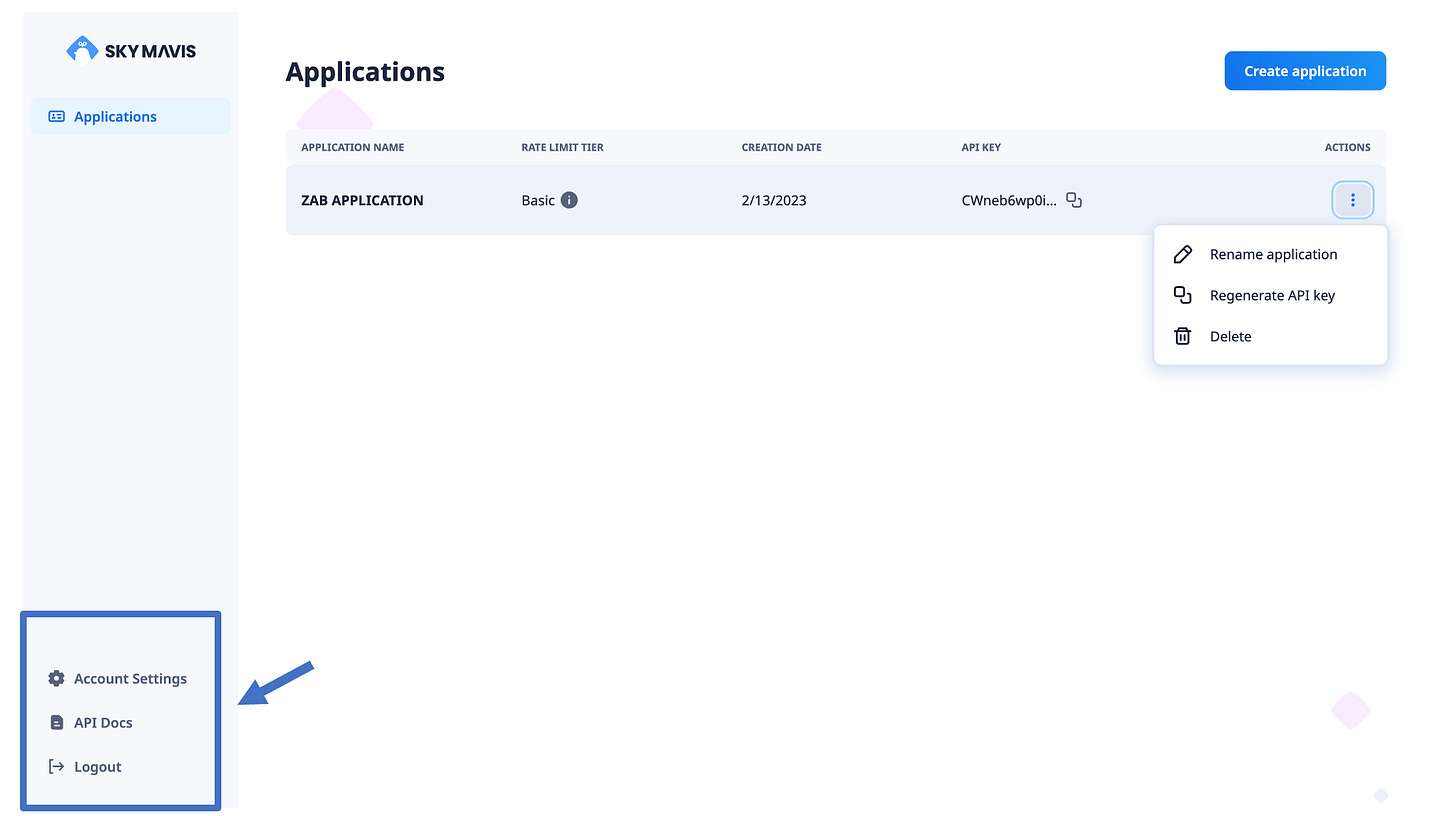The height and width of the screenshot is (816, 1456).
Task: Click the CREATION DATE column header
Action: 781,147
